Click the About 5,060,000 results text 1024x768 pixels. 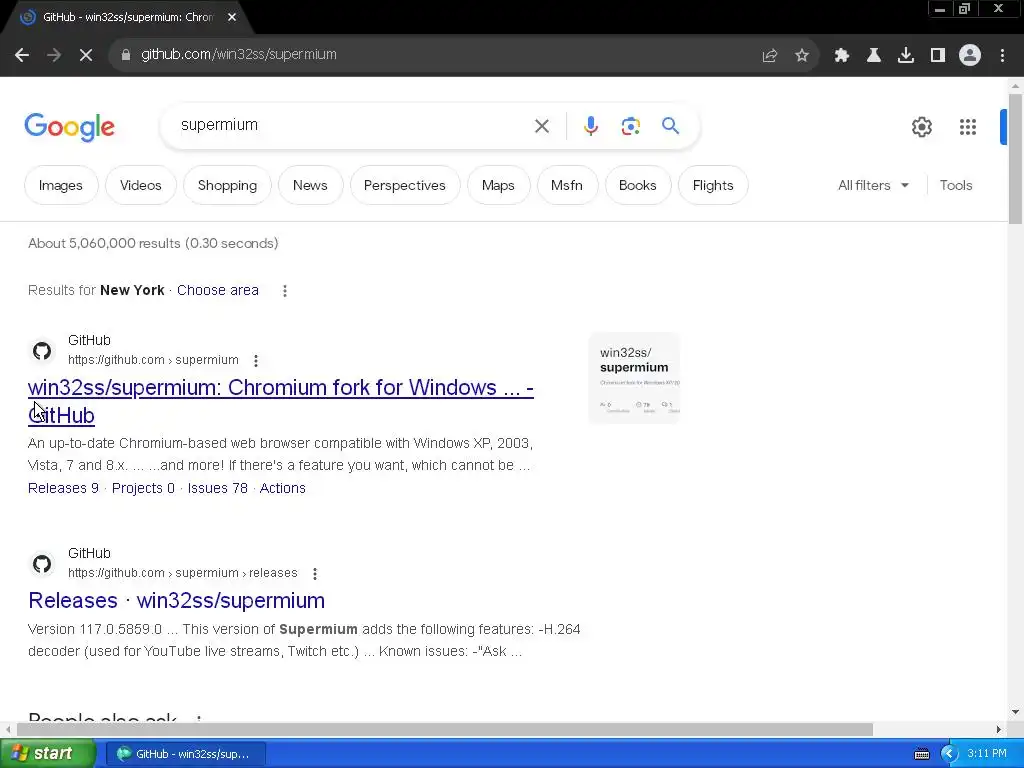coord(153,243)
